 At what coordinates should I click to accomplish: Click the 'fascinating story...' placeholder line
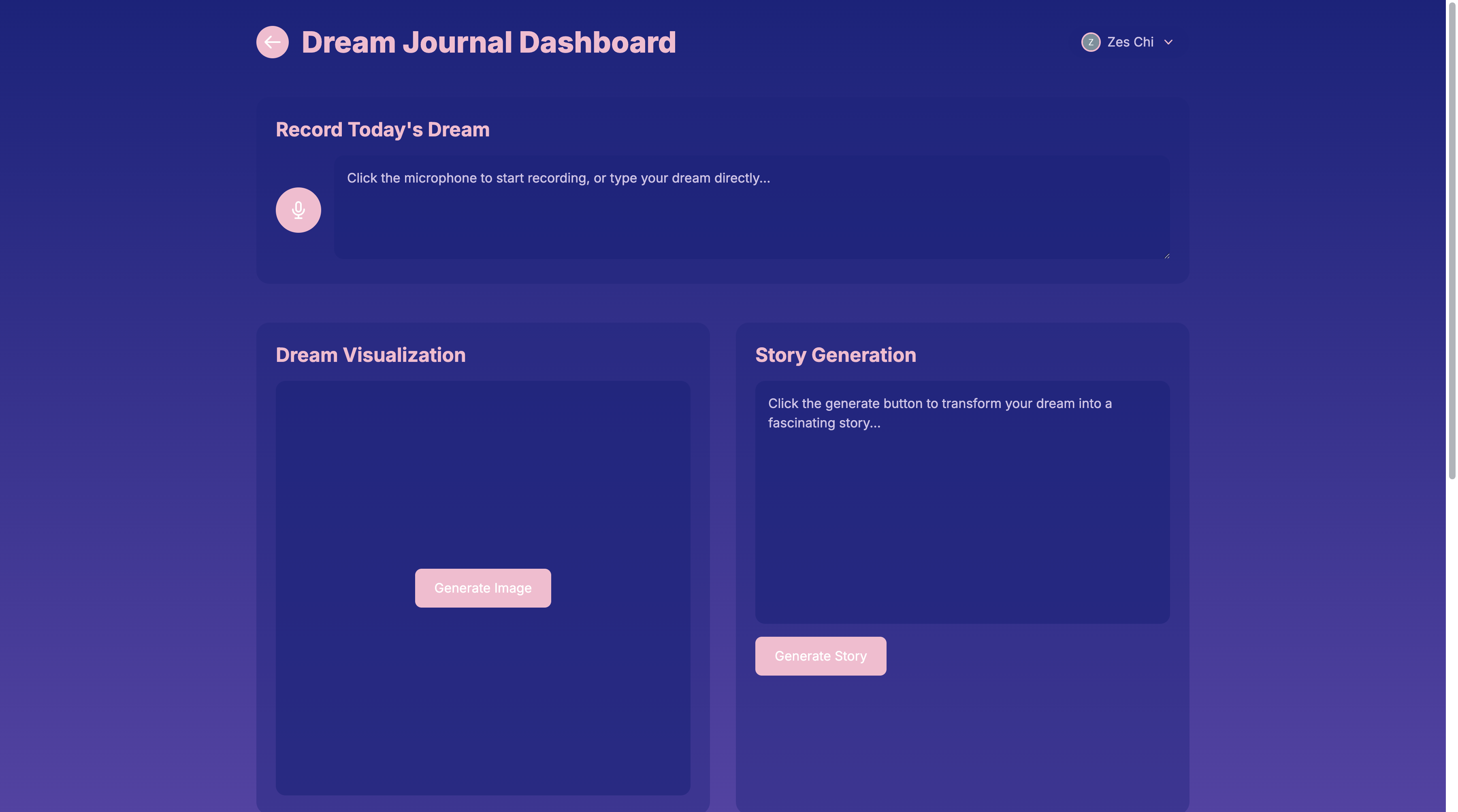(824, 423)
